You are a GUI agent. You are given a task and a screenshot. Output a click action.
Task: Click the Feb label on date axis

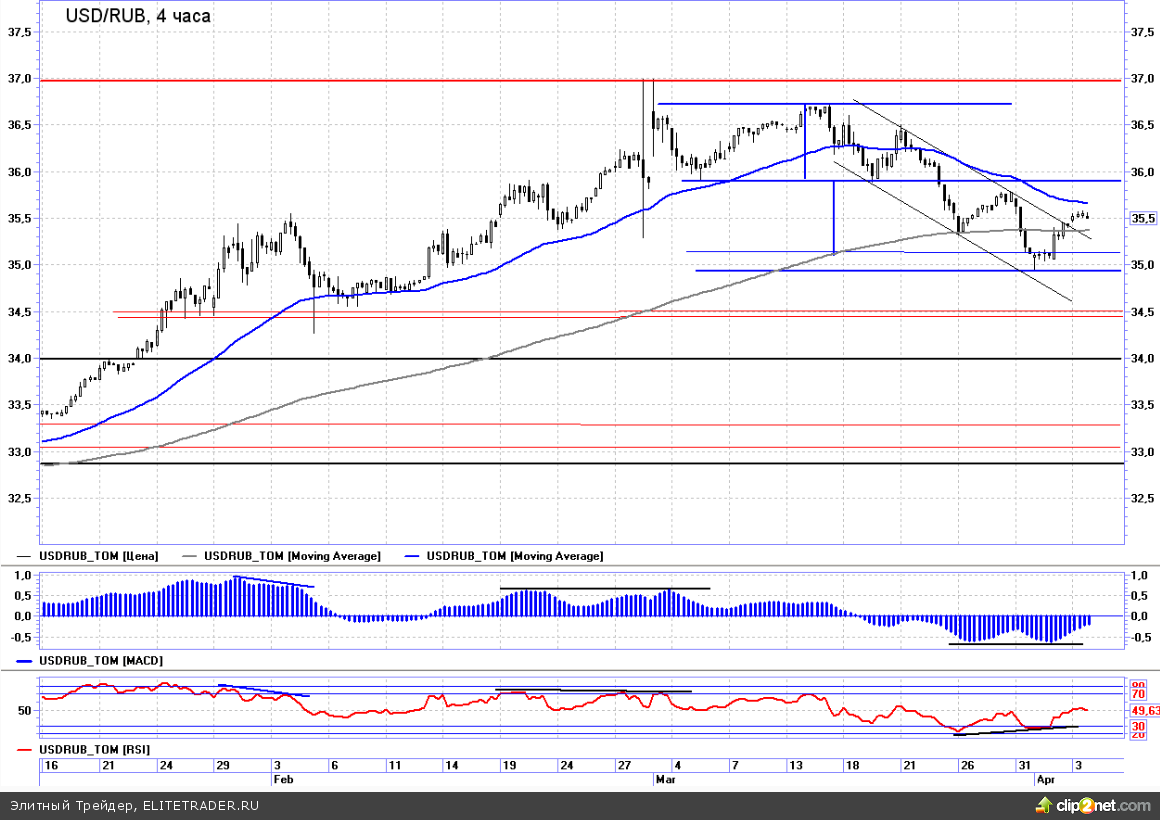pyautogui.click(x=283, y=778)
